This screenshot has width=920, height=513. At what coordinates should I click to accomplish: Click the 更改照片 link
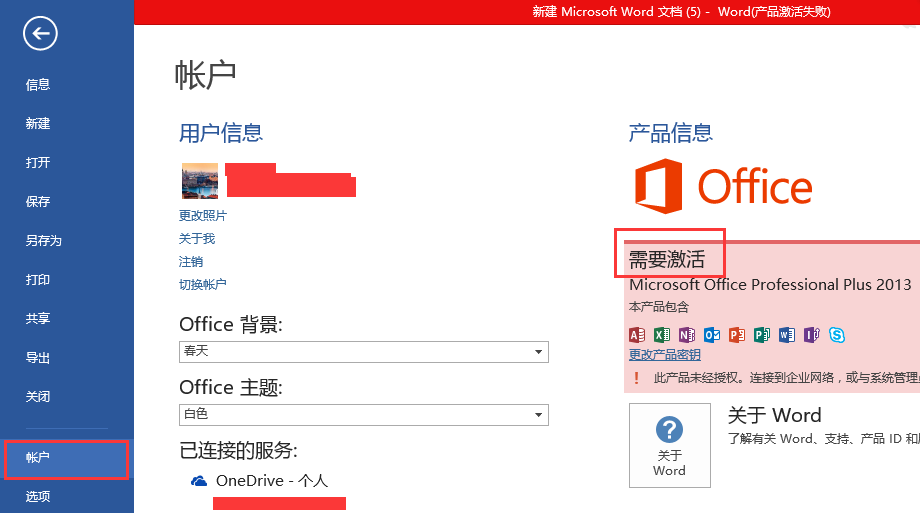coord(203,215)
